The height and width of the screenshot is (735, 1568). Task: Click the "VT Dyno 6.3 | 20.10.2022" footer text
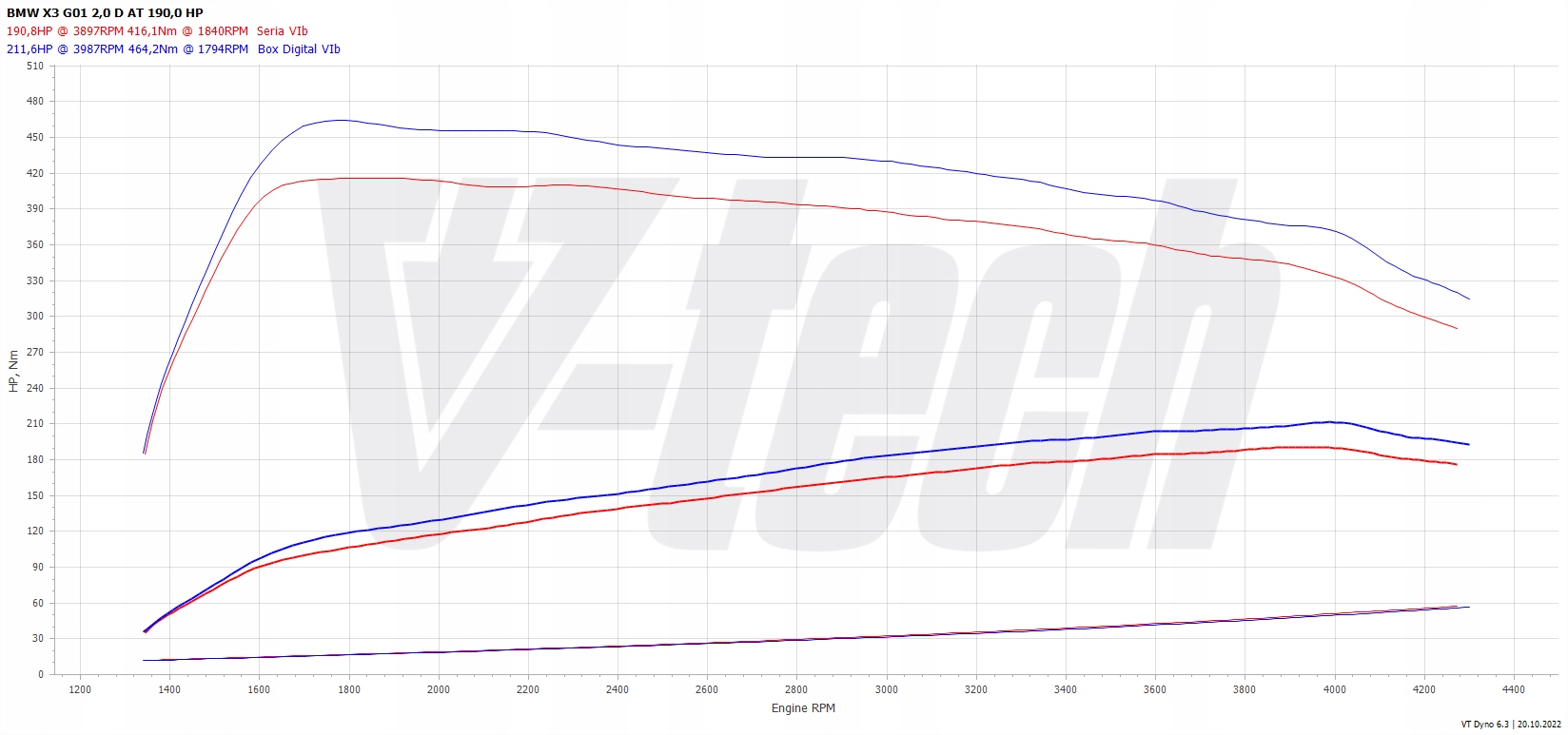pyautogui.click(x=1512, y=725)
